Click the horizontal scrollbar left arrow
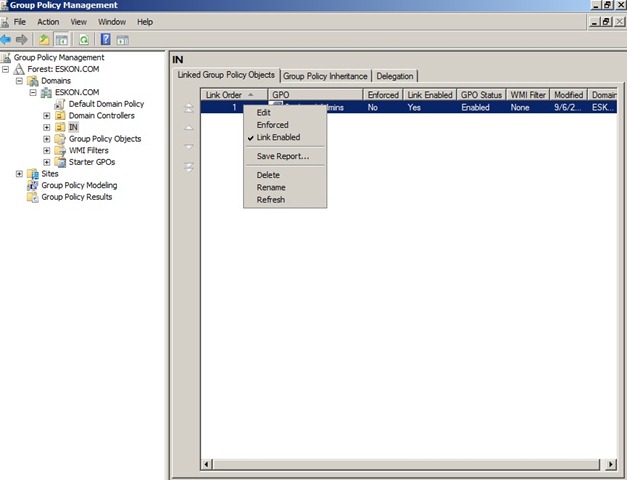Viewport: 627px width, 480px height. [207, 464]
